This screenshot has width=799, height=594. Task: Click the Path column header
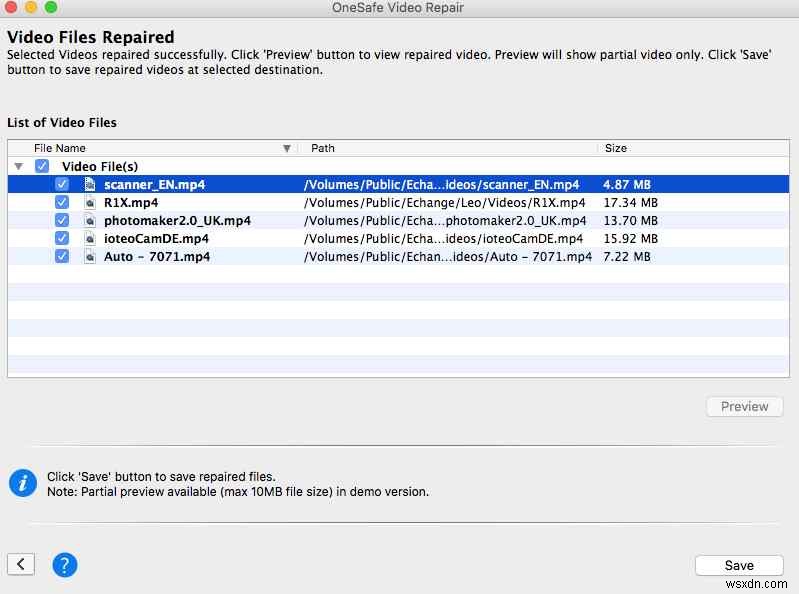323,148
